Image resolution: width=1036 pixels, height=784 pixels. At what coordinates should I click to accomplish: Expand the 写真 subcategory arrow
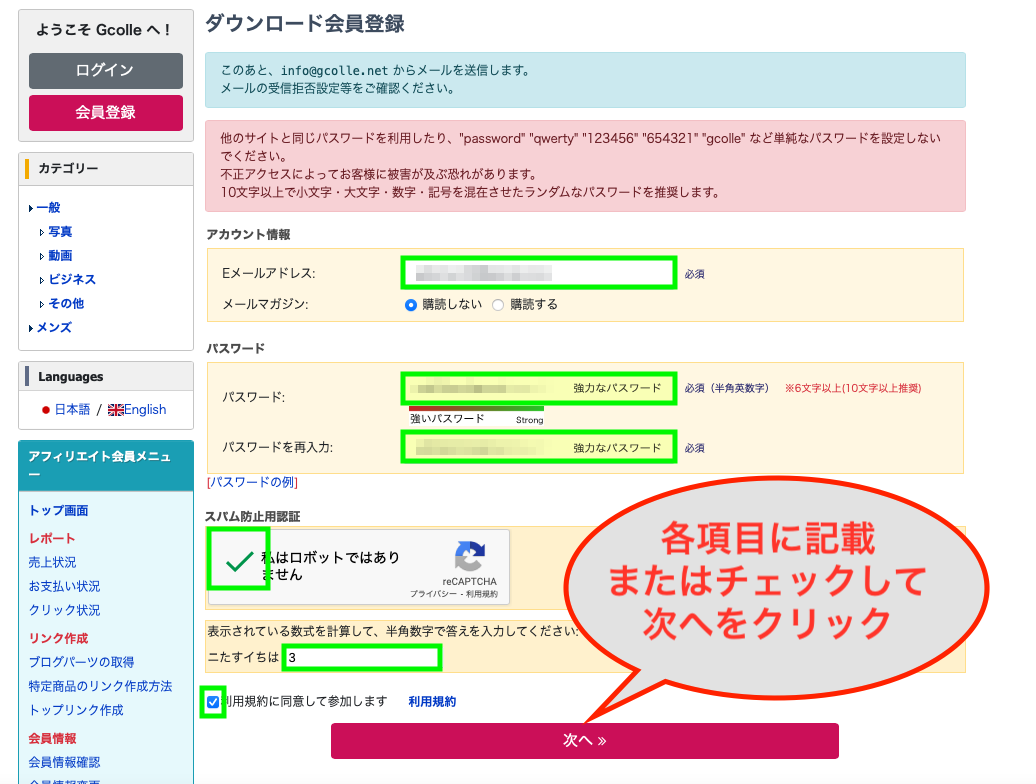(42, 232)
